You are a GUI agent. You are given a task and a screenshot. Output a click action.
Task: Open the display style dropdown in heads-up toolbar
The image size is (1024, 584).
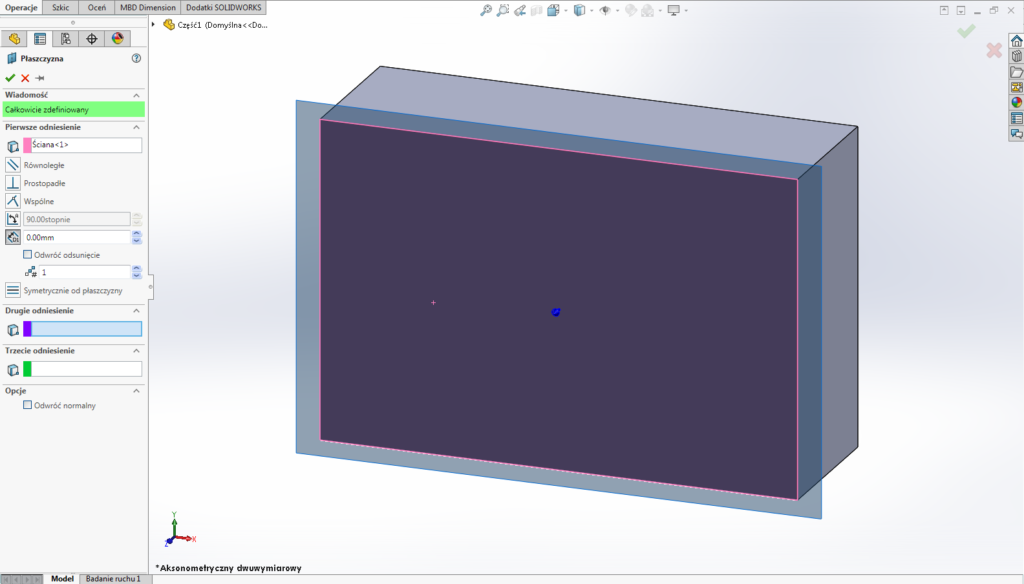[592, 9]
